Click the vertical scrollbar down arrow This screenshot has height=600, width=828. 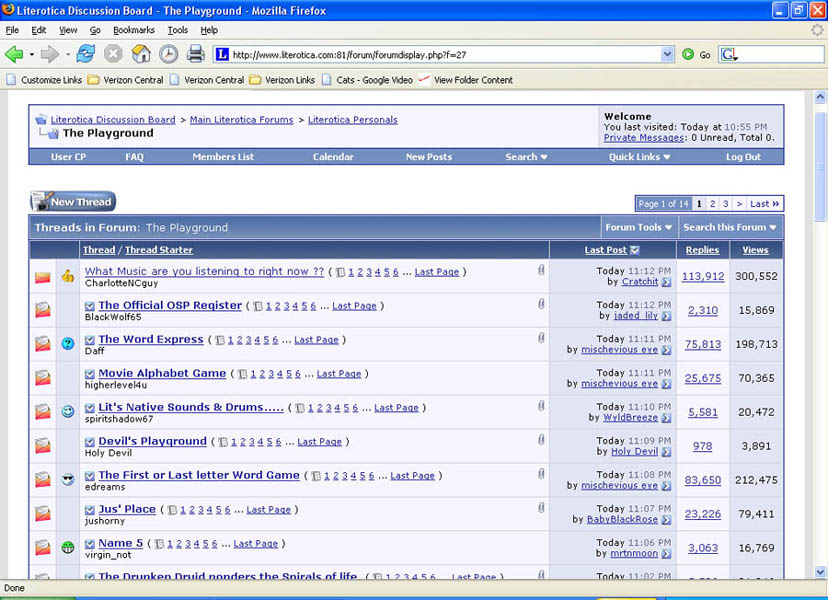point(820,571)
